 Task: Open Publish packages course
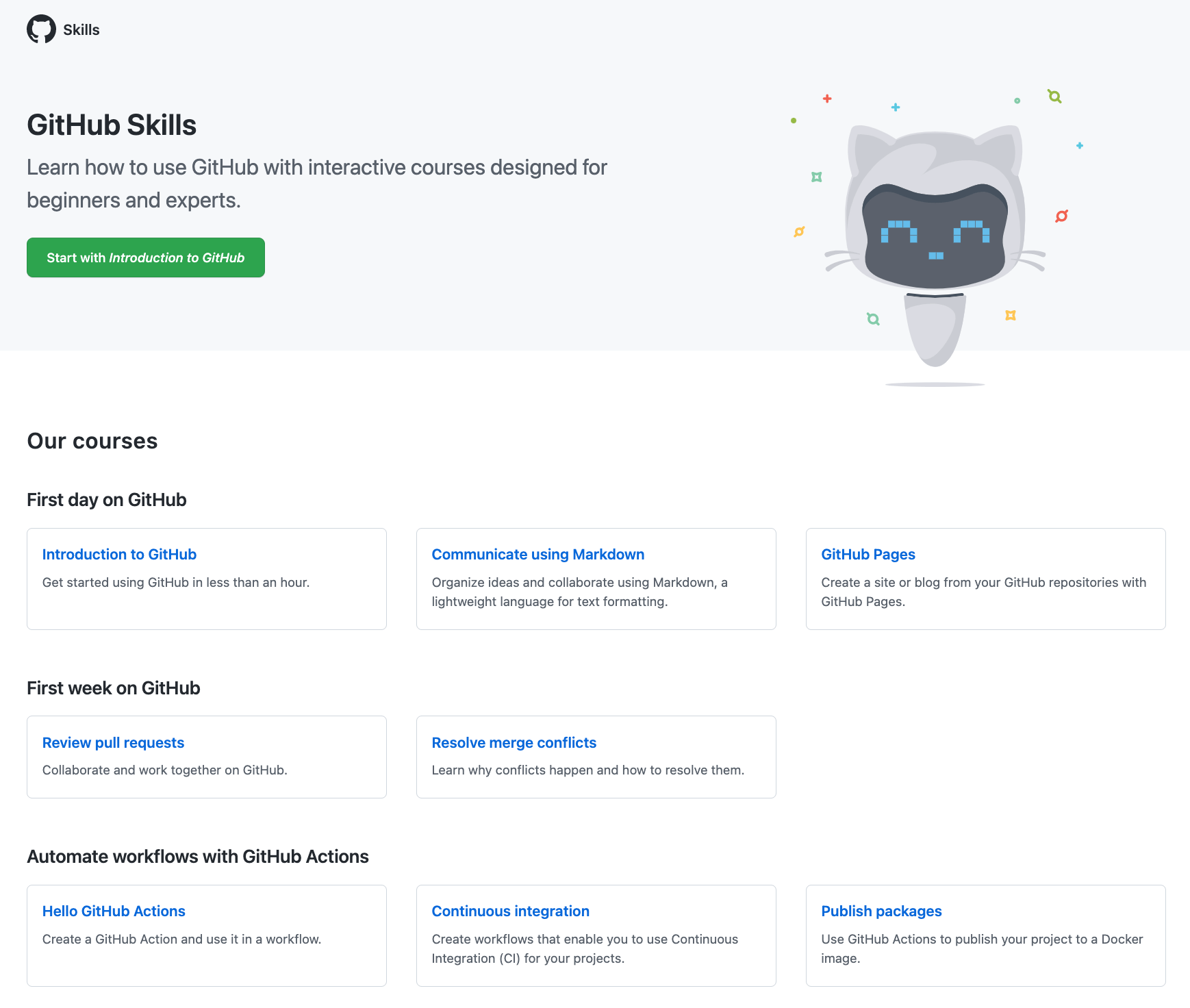[x=882, y=911]
